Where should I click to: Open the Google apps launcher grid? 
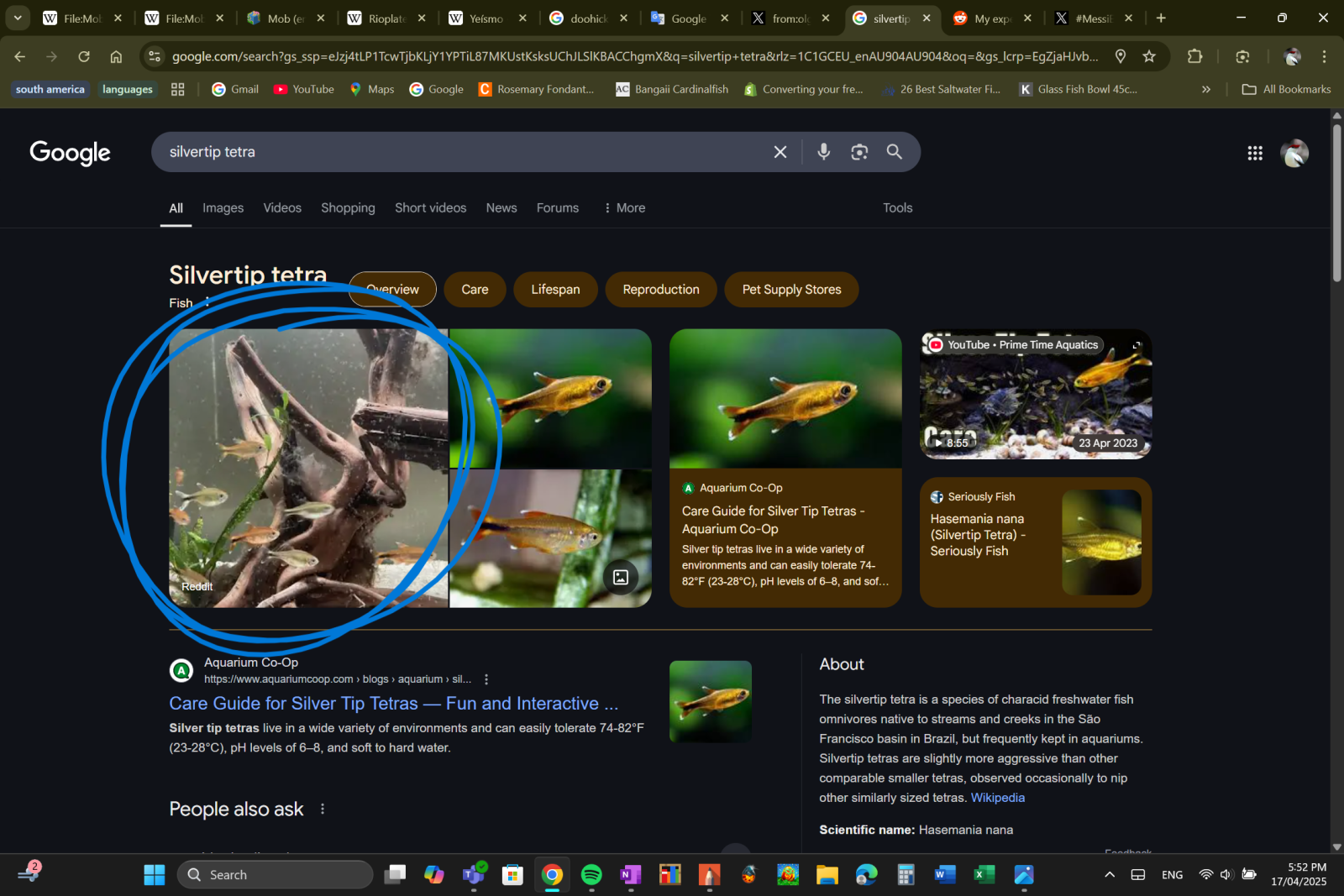click(1254, 153)
